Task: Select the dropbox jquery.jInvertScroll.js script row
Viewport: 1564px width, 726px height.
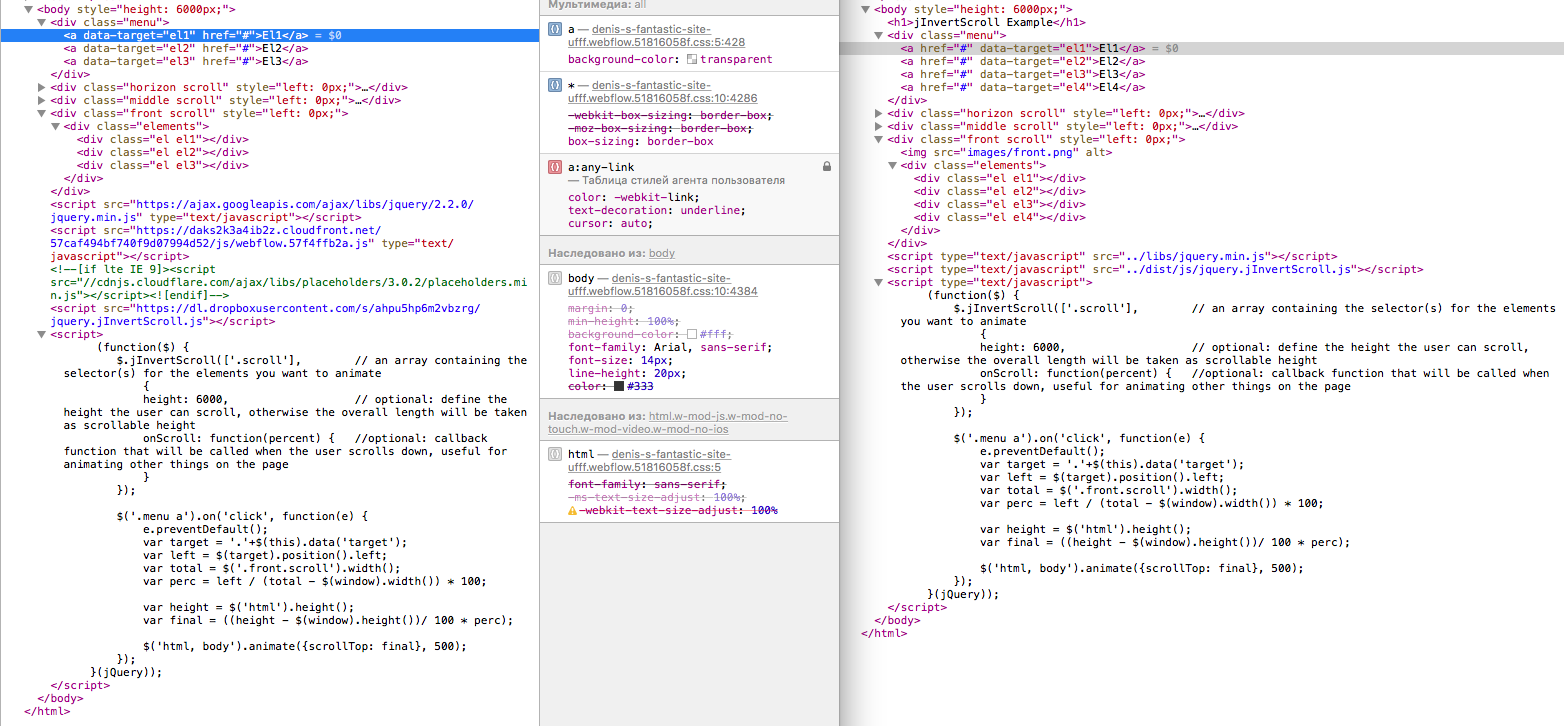Action: click(265, 315)
